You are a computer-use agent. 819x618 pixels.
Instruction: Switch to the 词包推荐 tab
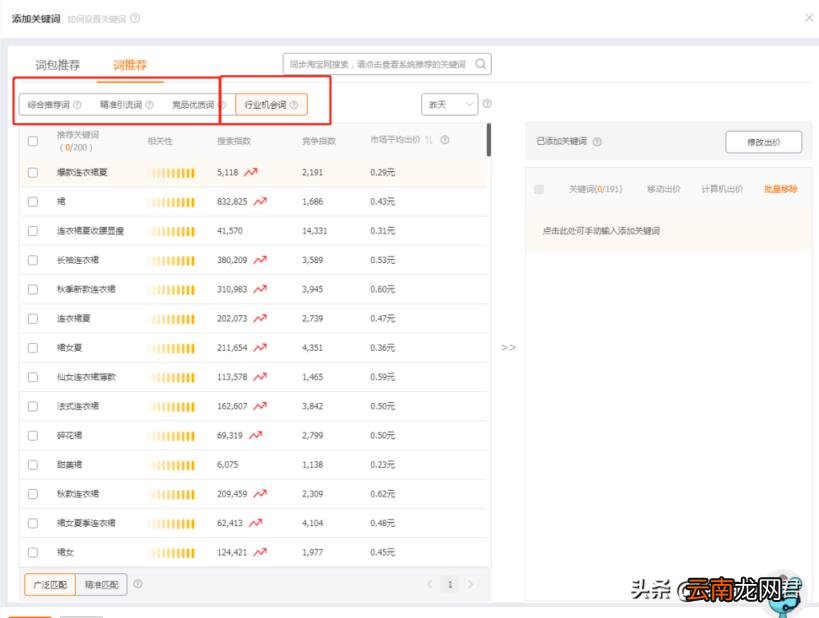pos(57,65)
